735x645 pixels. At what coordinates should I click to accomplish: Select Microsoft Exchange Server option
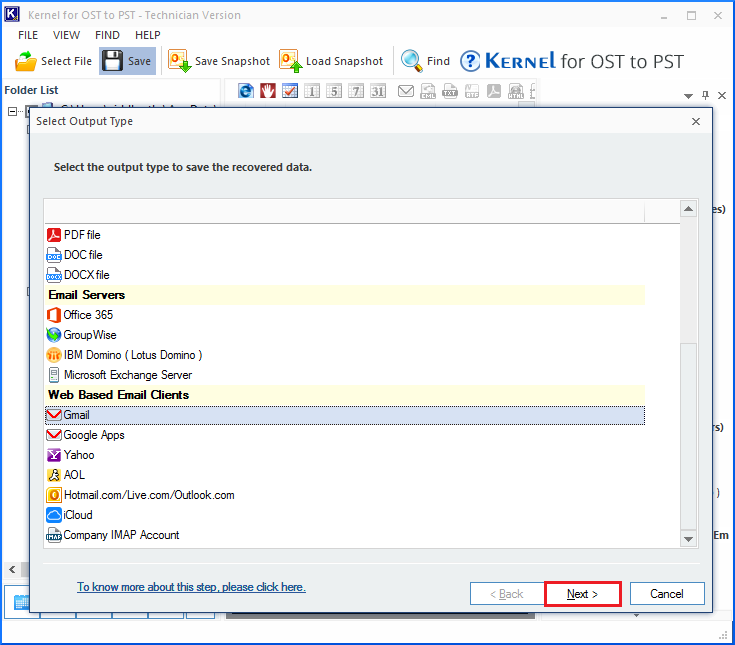(x=345, y=375)
